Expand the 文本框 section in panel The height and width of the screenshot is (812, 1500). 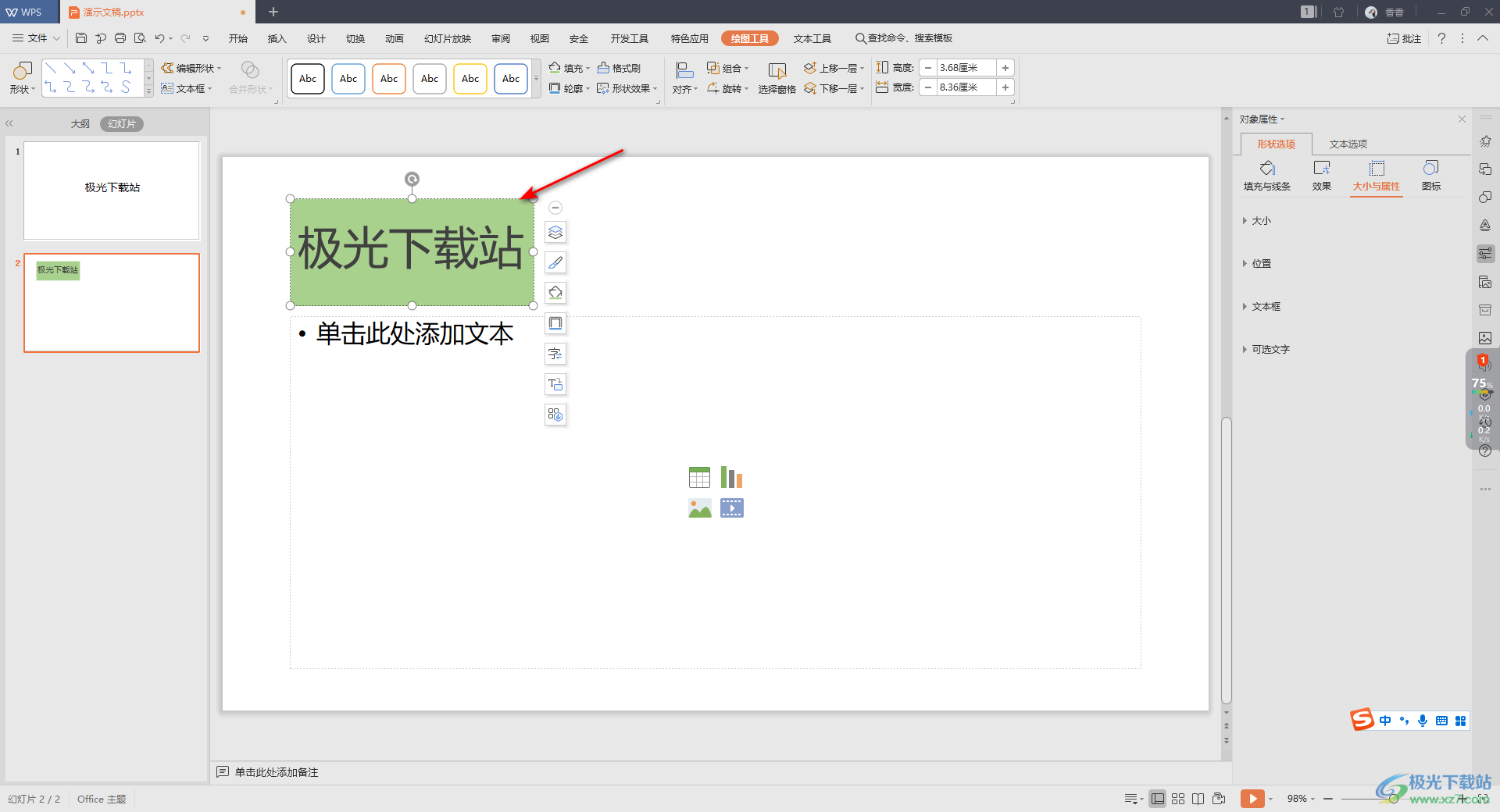[x=1262, y=307]
